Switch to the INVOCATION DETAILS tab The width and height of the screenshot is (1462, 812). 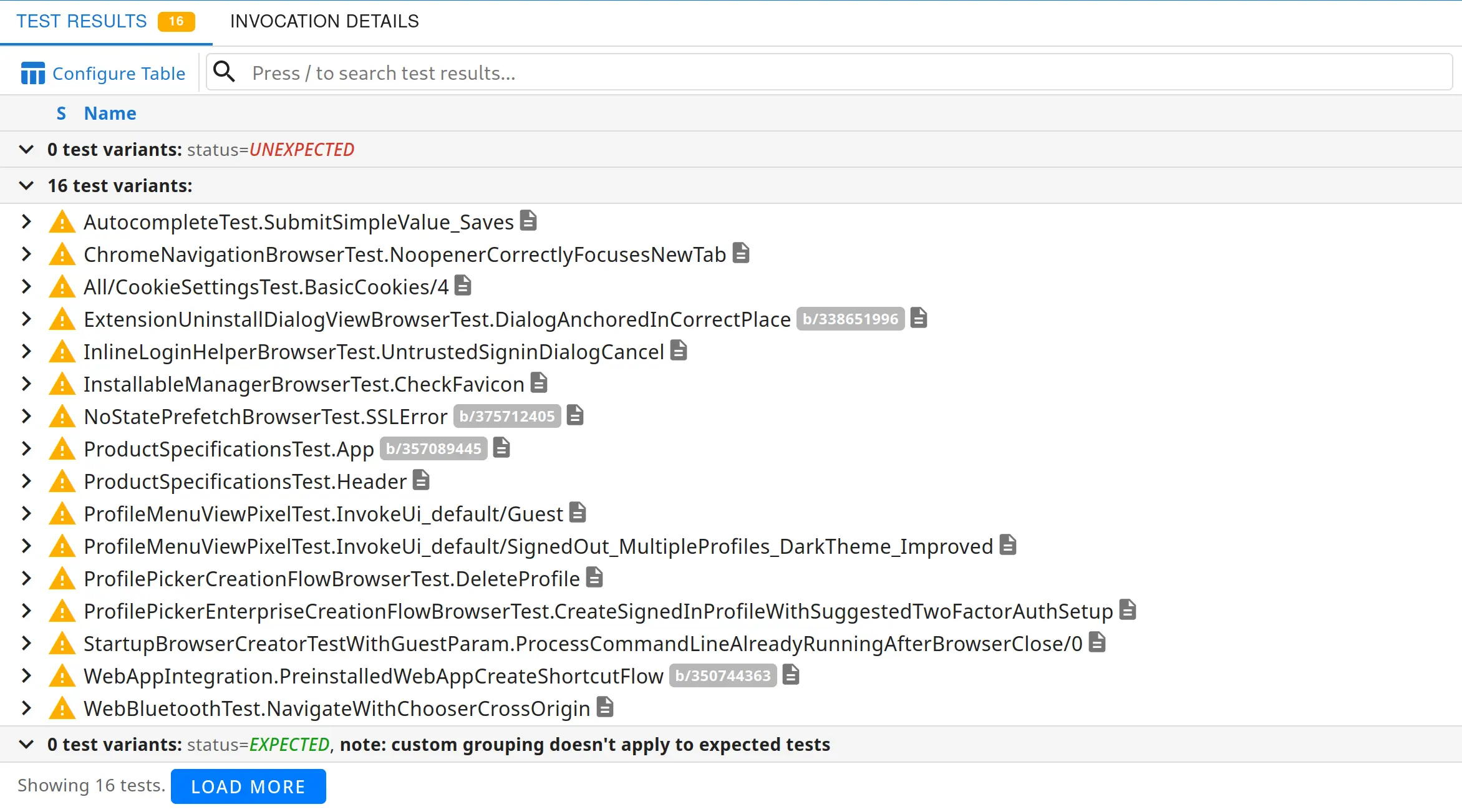pos(324,21)
